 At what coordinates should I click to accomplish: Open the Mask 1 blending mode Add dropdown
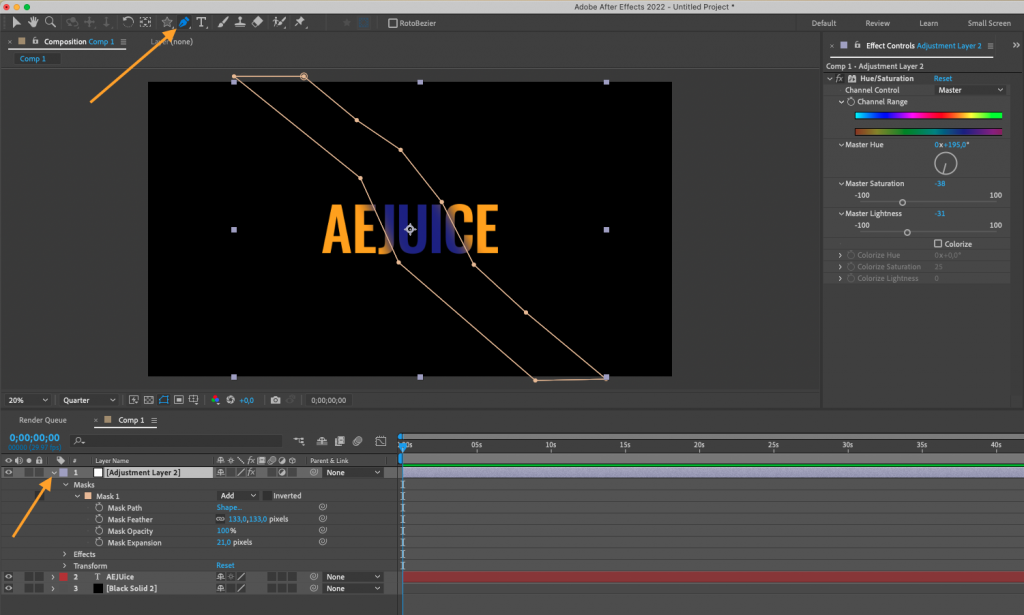237,496
